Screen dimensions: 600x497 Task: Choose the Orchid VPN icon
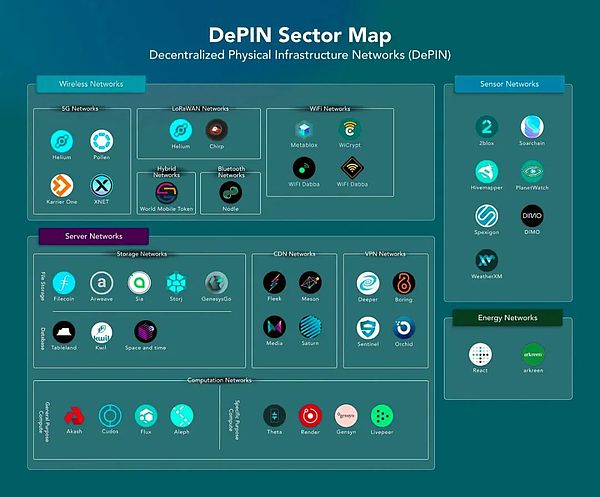coord(403,326)
